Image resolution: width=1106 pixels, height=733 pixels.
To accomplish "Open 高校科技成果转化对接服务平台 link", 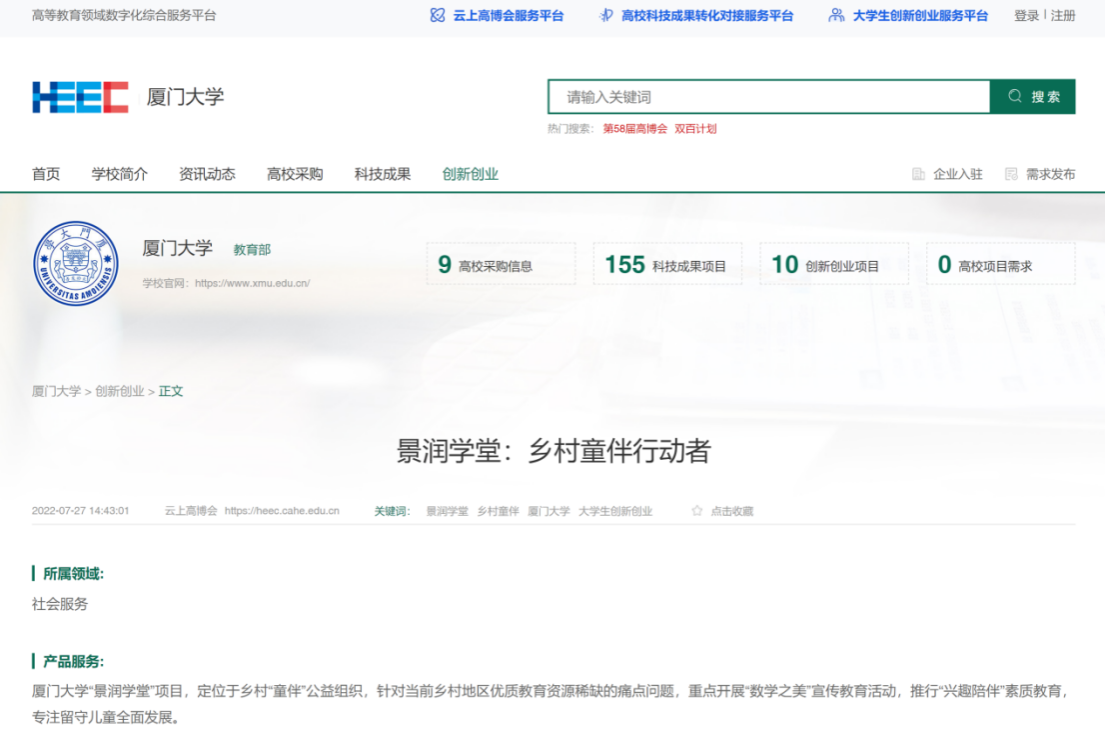I will pos(696,16).
